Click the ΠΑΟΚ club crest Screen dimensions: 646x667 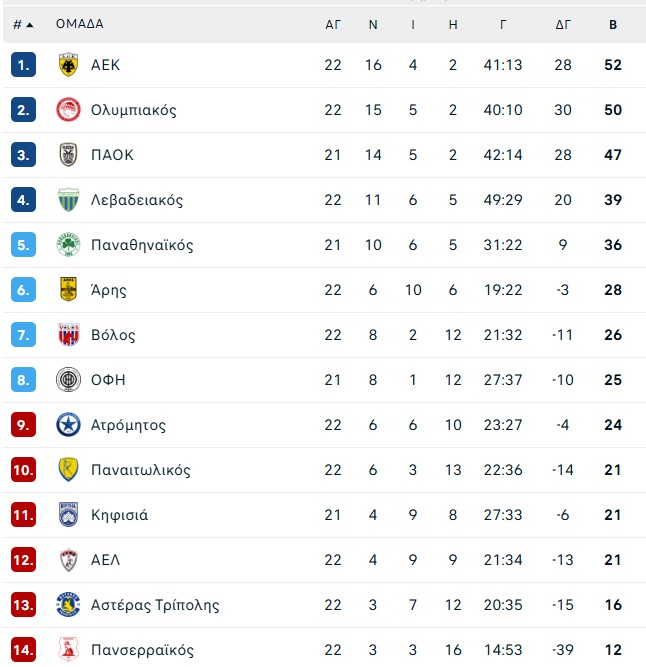pos(68,155)
